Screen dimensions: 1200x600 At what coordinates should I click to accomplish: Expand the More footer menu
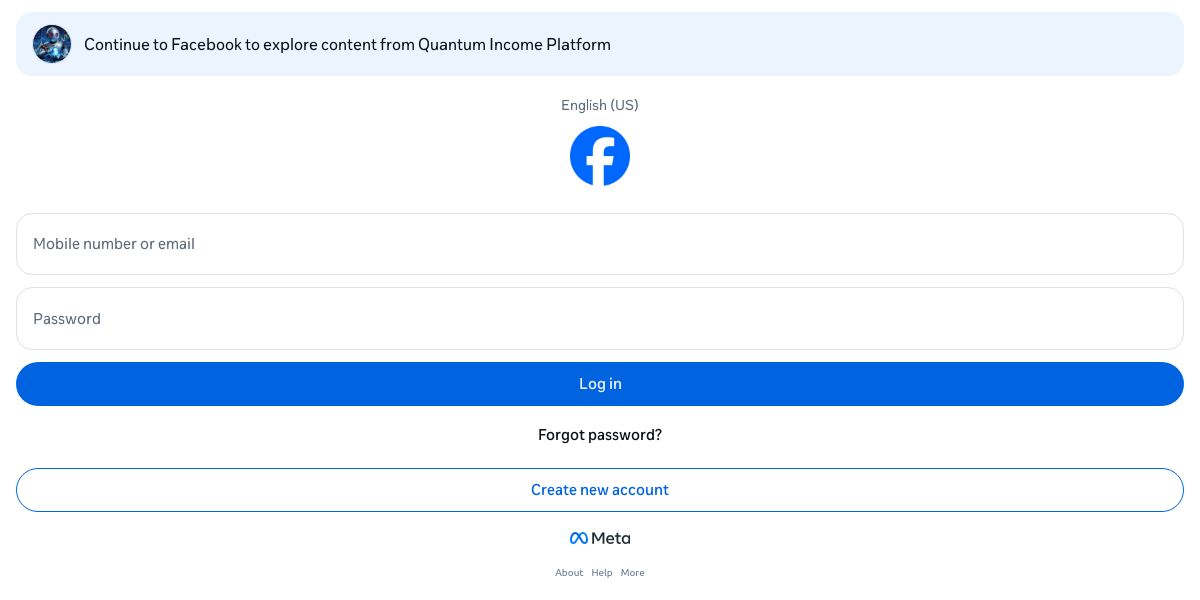633,573
